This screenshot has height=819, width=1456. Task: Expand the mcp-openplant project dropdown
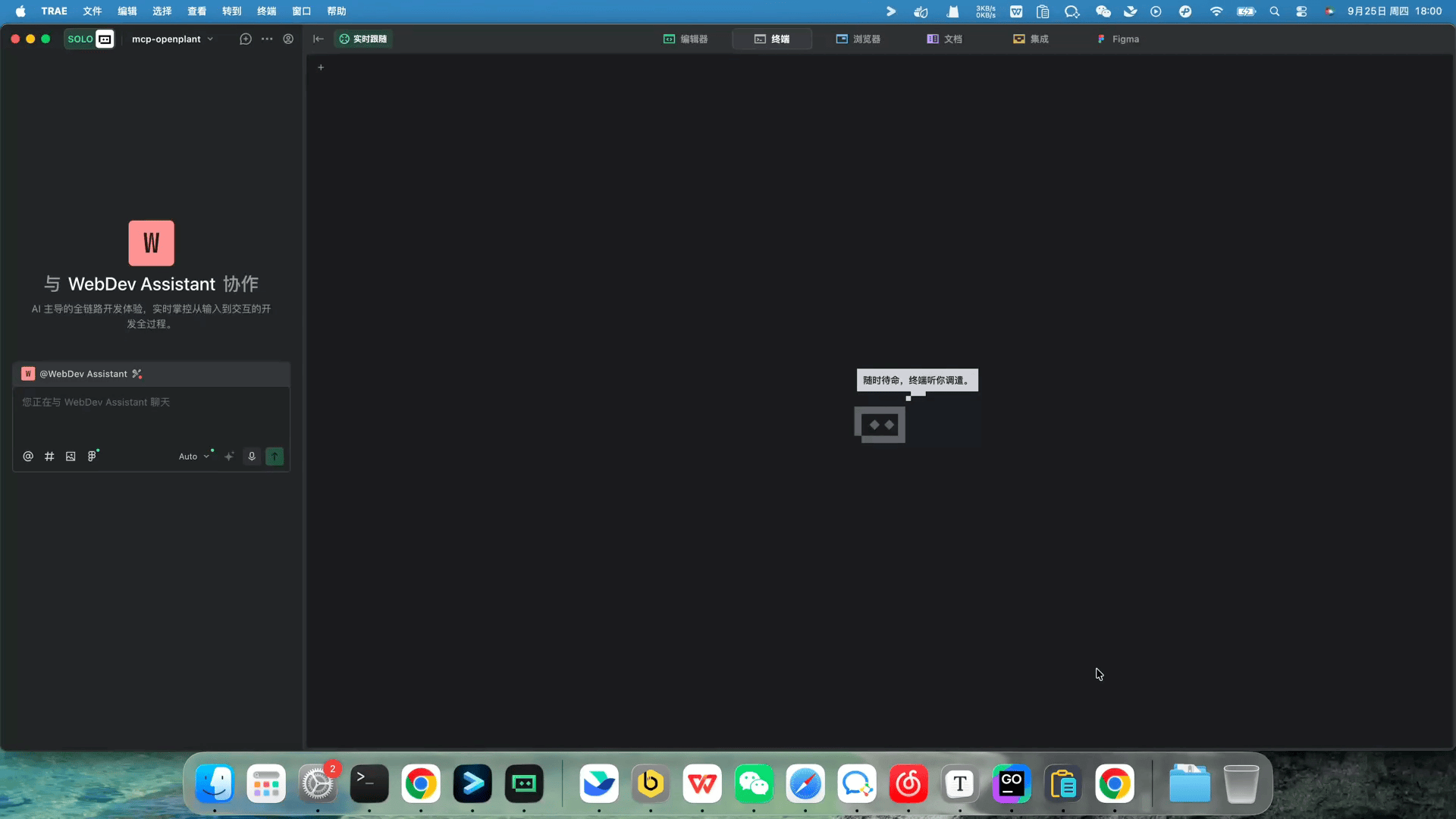172,39
